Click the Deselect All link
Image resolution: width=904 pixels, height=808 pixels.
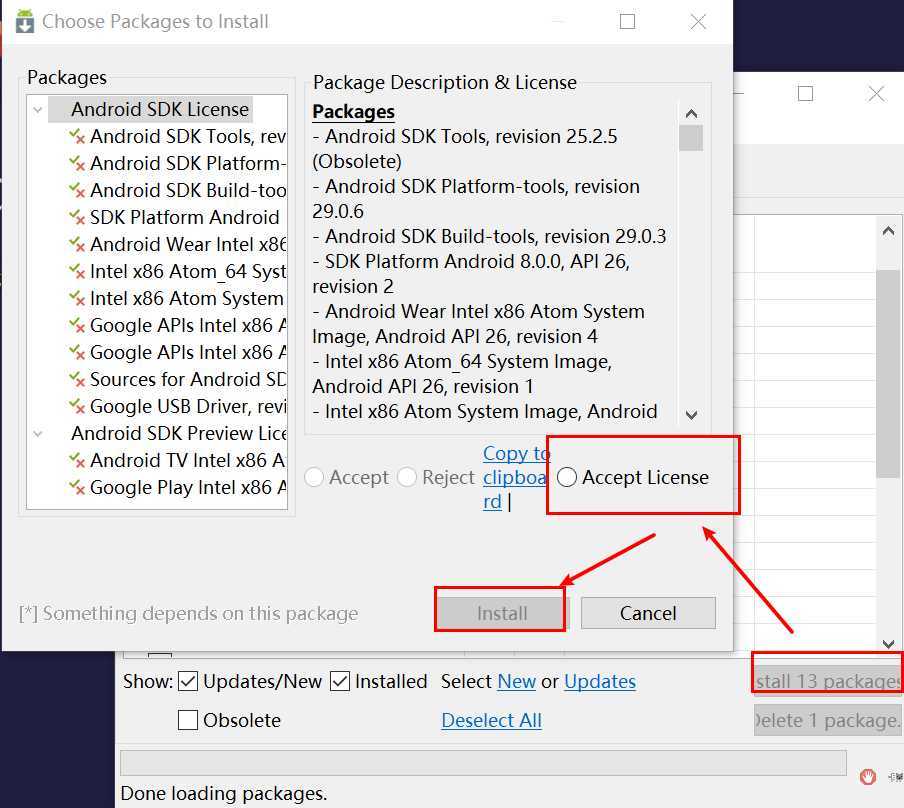coord(491,720)
